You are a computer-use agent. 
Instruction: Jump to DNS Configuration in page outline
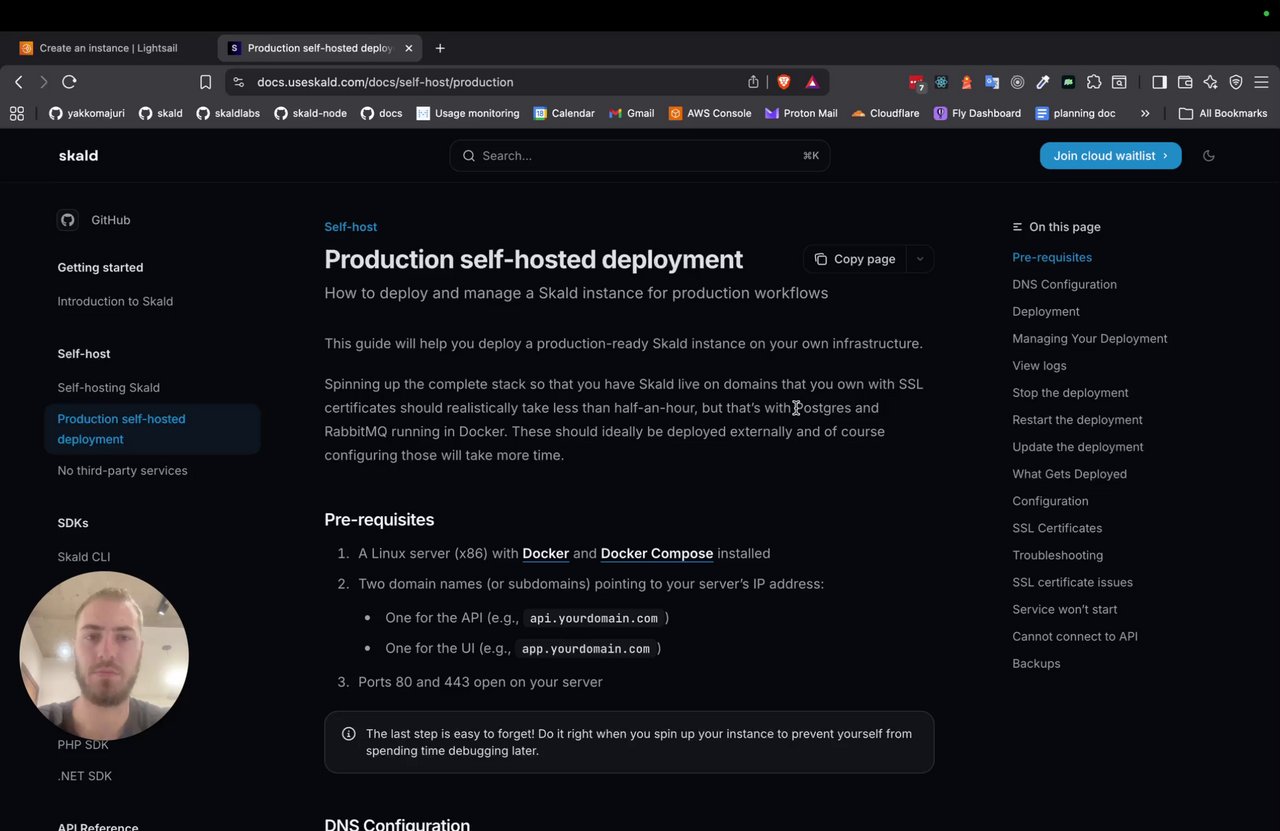1064,284
